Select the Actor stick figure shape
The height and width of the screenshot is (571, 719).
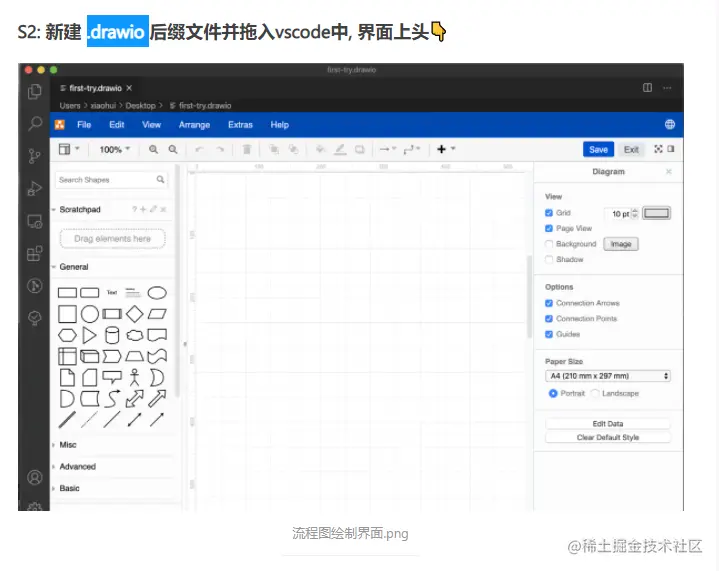click(134, 377)
